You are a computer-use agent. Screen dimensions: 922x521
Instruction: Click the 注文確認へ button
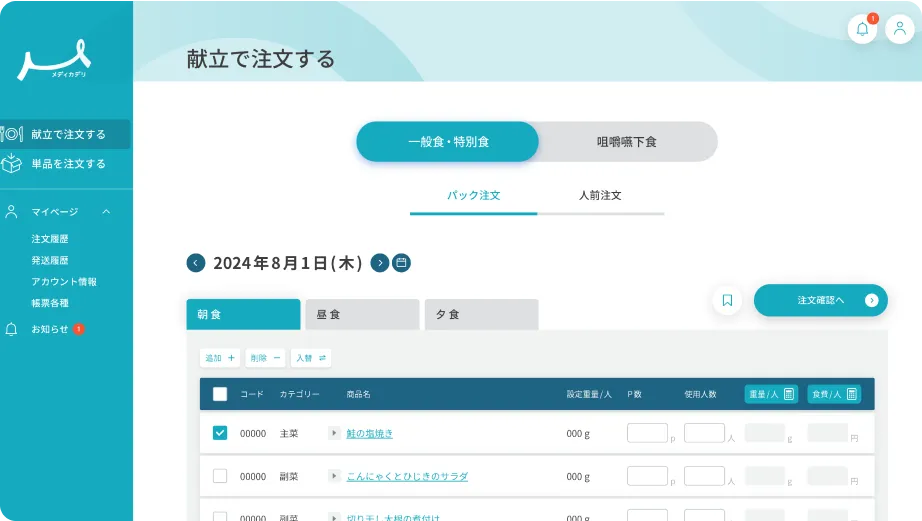[821, 300]
